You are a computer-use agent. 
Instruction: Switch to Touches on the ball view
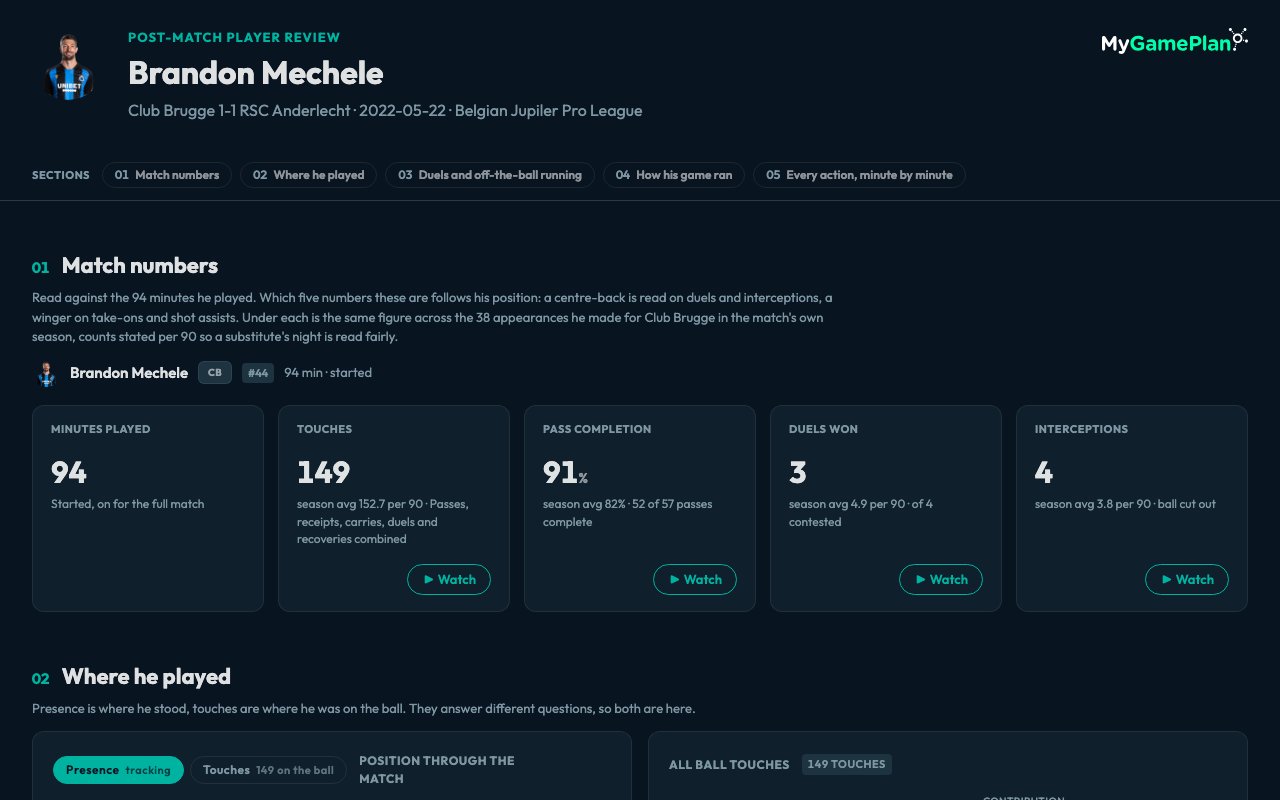268,770
